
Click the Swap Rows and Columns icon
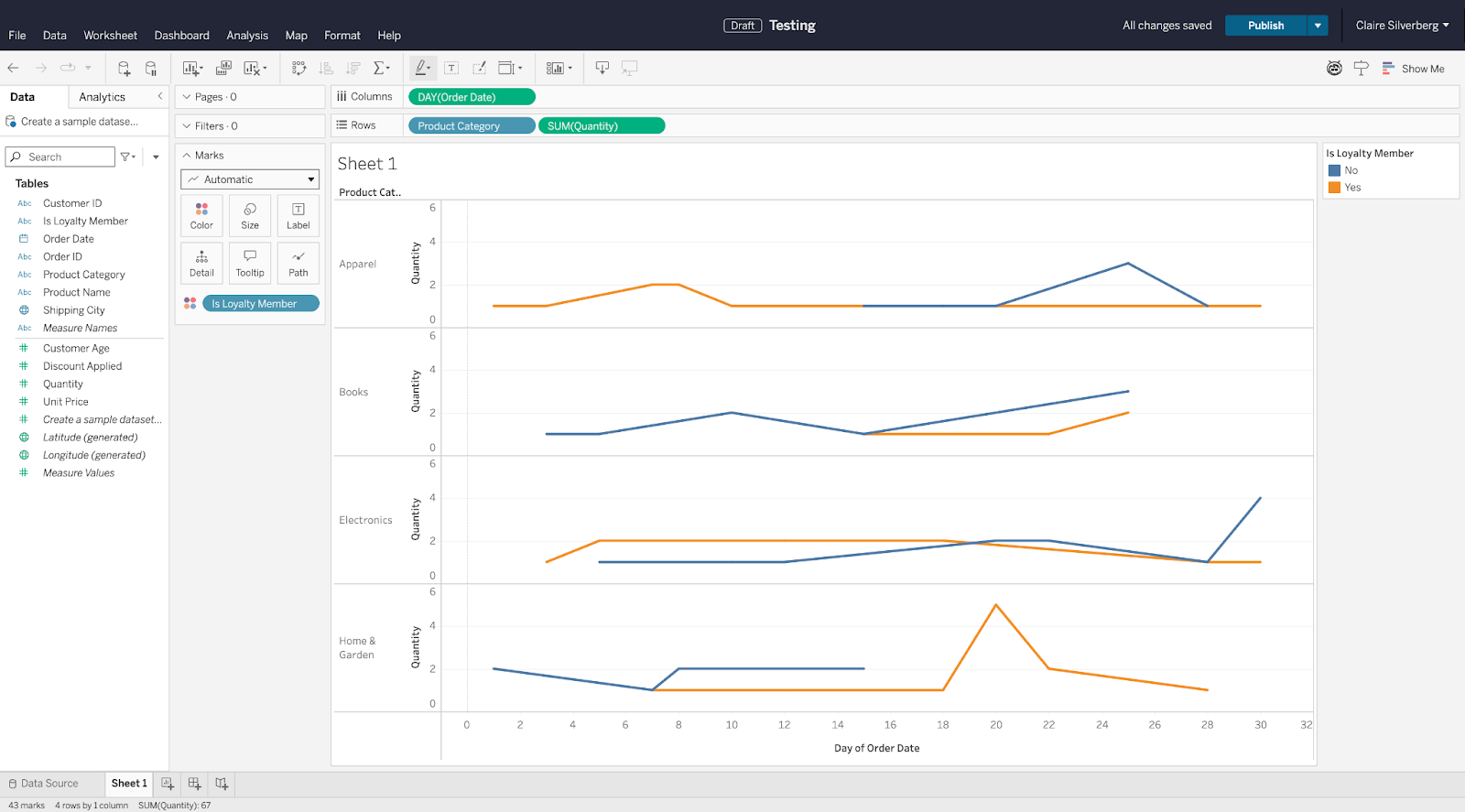click(x=298, y=68)
